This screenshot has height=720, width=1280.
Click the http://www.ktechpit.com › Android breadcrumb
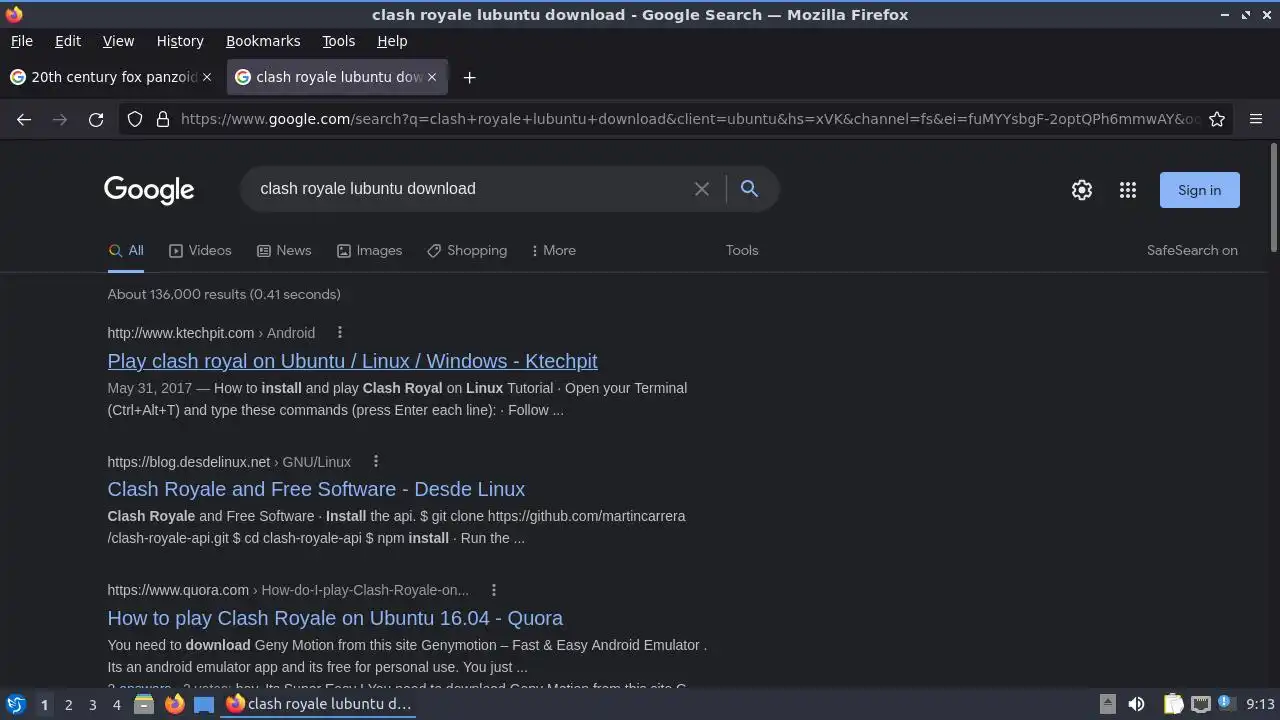point(211,333)
